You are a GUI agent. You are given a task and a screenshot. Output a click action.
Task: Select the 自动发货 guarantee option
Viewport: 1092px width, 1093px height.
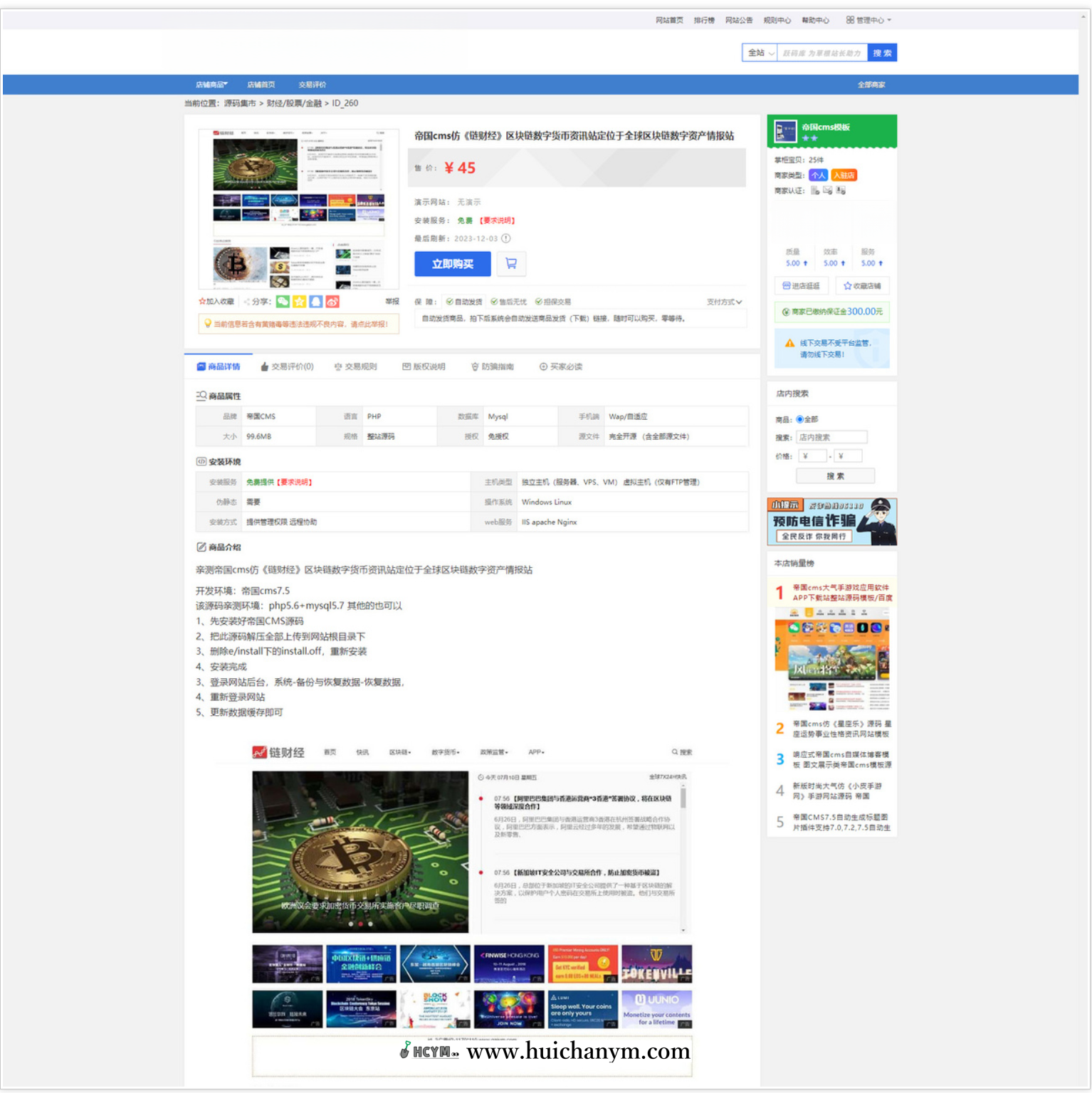(464, 302)
